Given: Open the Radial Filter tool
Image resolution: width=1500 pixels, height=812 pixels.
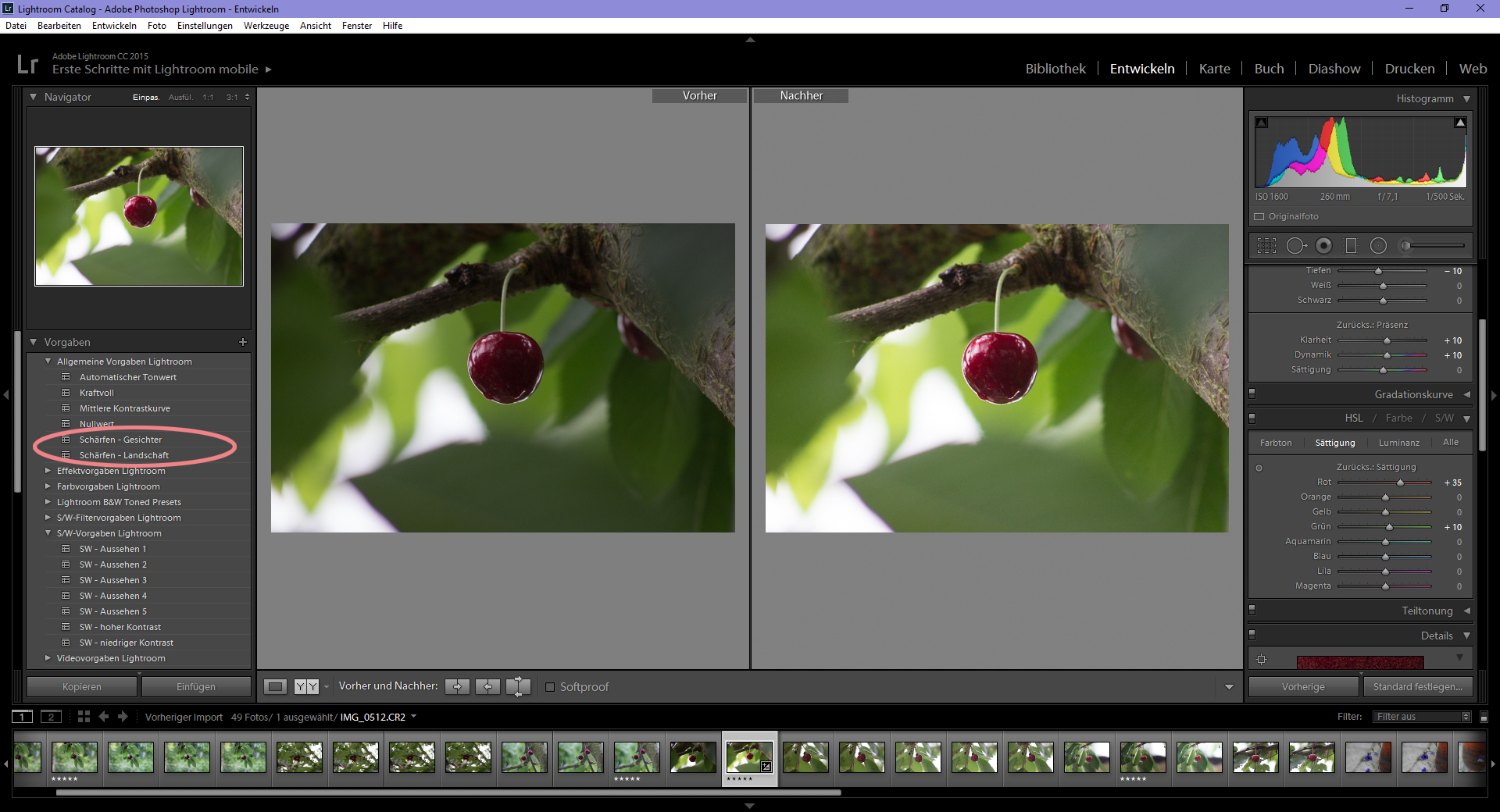Looking at the screenshot, I should (x=1378, y=245).
